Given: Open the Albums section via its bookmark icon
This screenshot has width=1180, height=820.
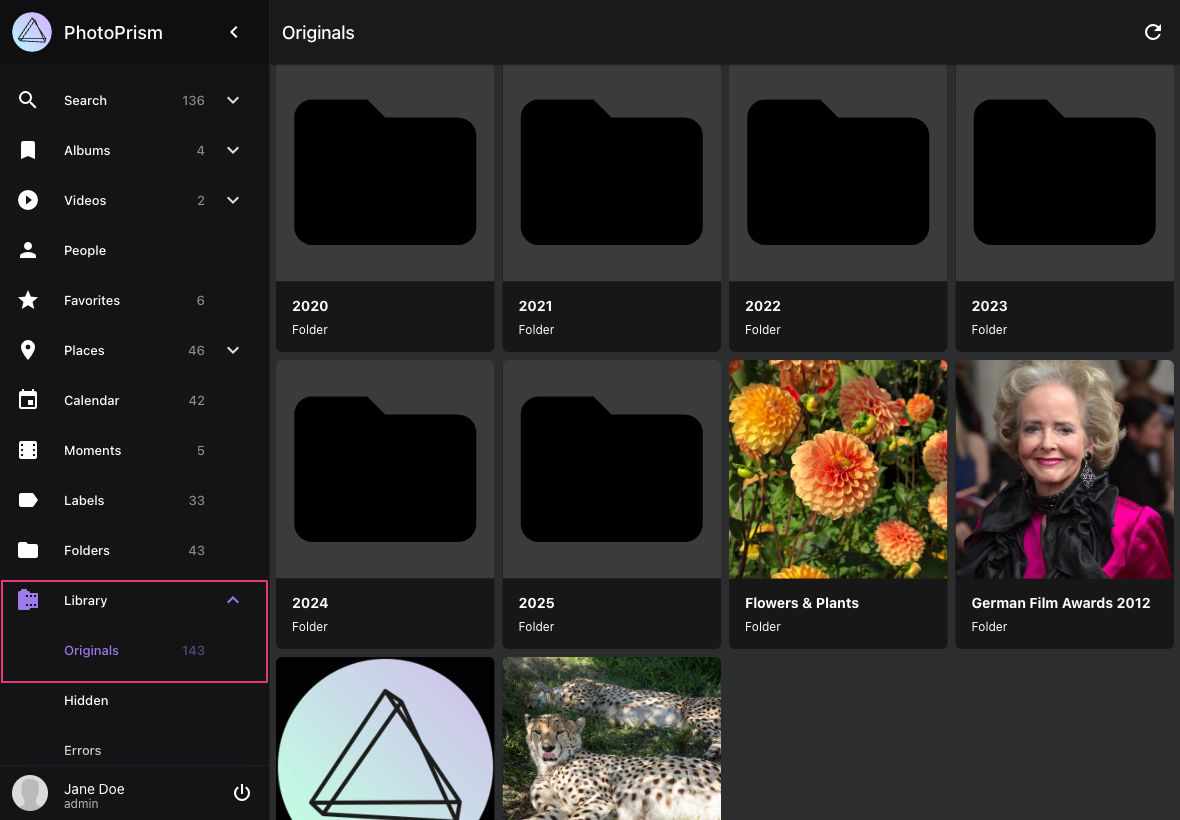Looking at the screenshot, I should pyautogui.click(x=28, y=150).
